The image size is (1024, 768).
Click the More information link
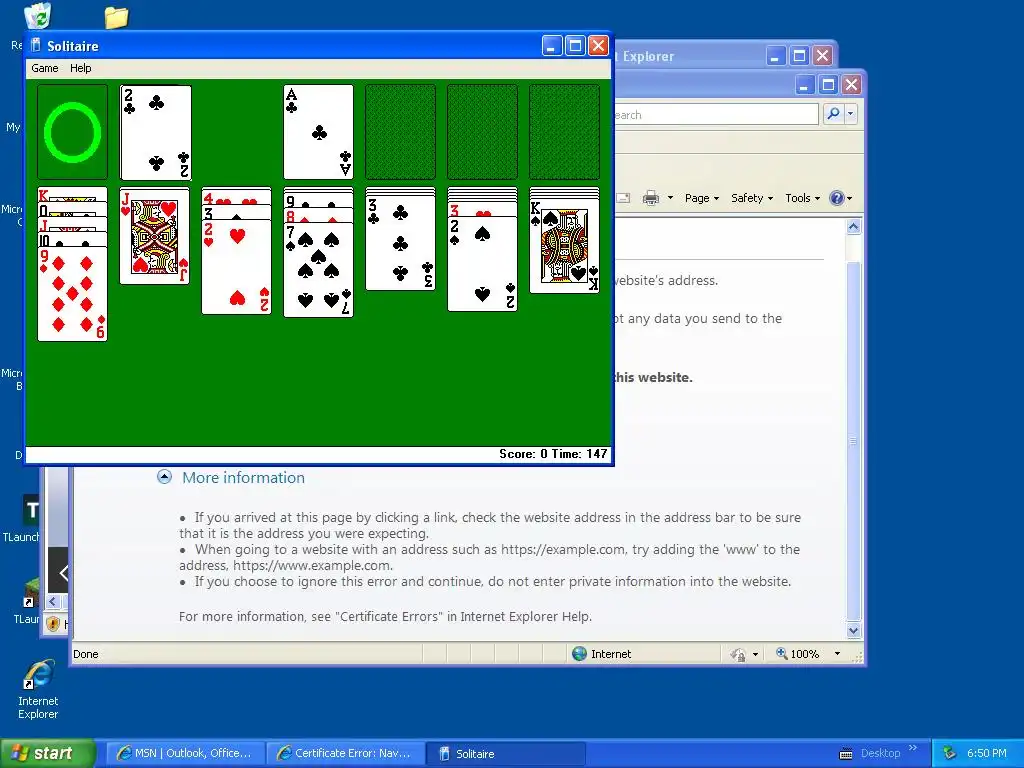(x=244, y=477)
